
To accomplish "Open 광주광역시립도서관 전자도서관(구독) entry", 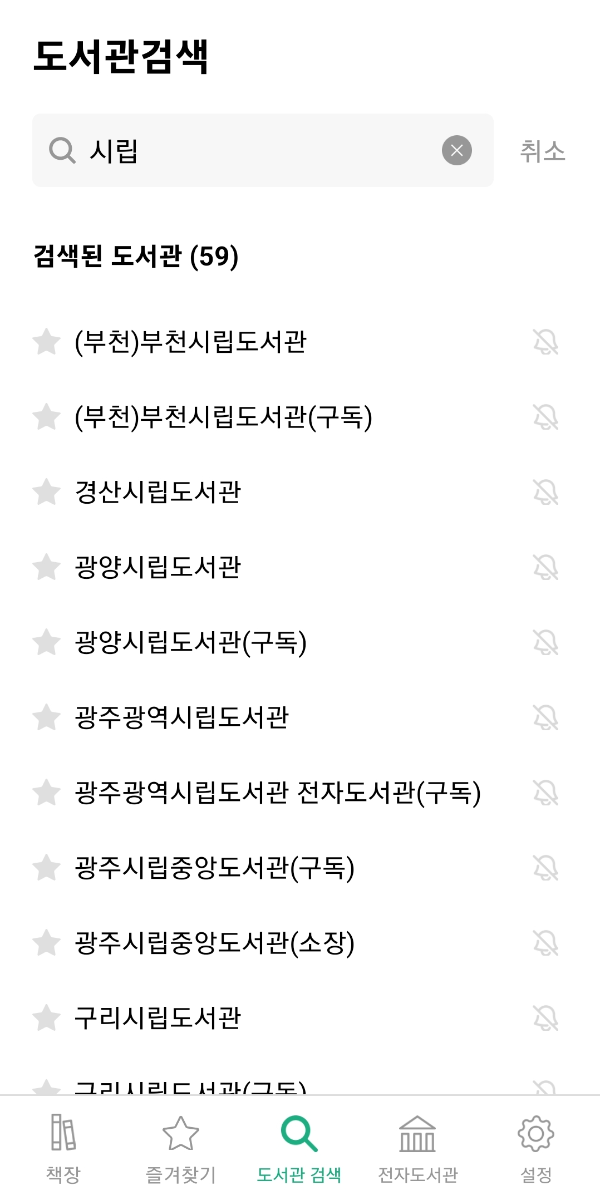I will point(280,792).
